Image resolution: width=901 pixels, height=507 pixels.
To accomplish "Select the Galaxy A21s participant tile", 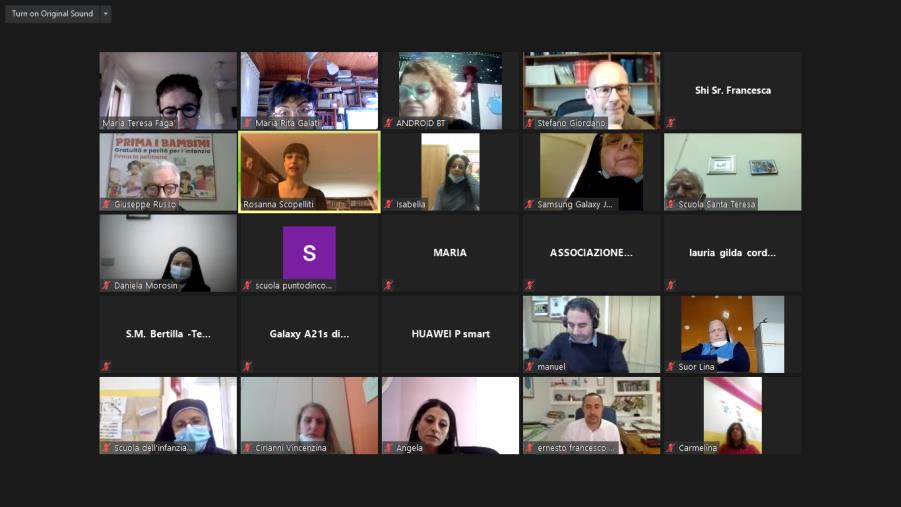I will pos(309,334).
